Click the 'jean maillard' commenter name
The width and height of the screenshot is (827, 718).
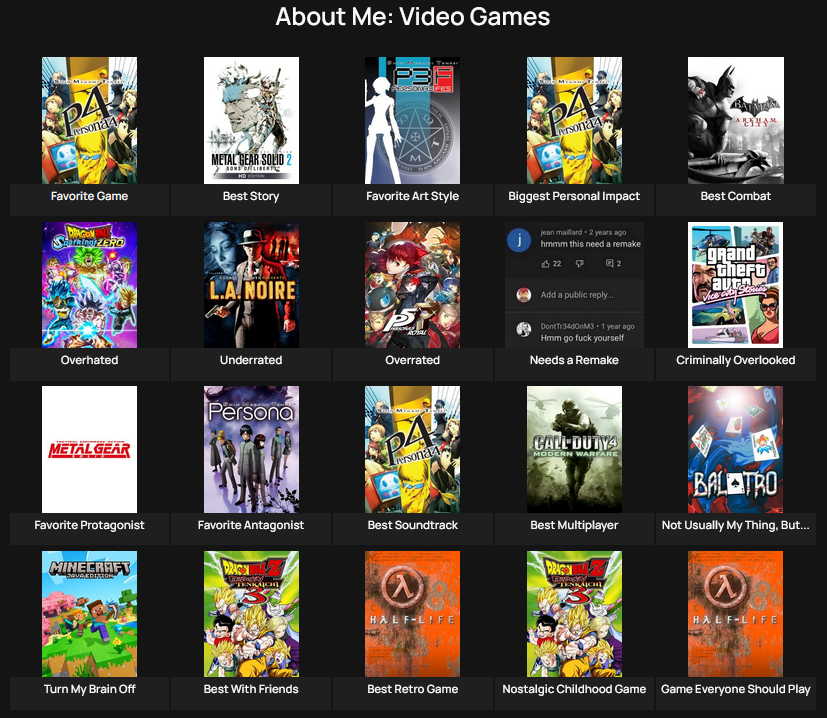561,232
